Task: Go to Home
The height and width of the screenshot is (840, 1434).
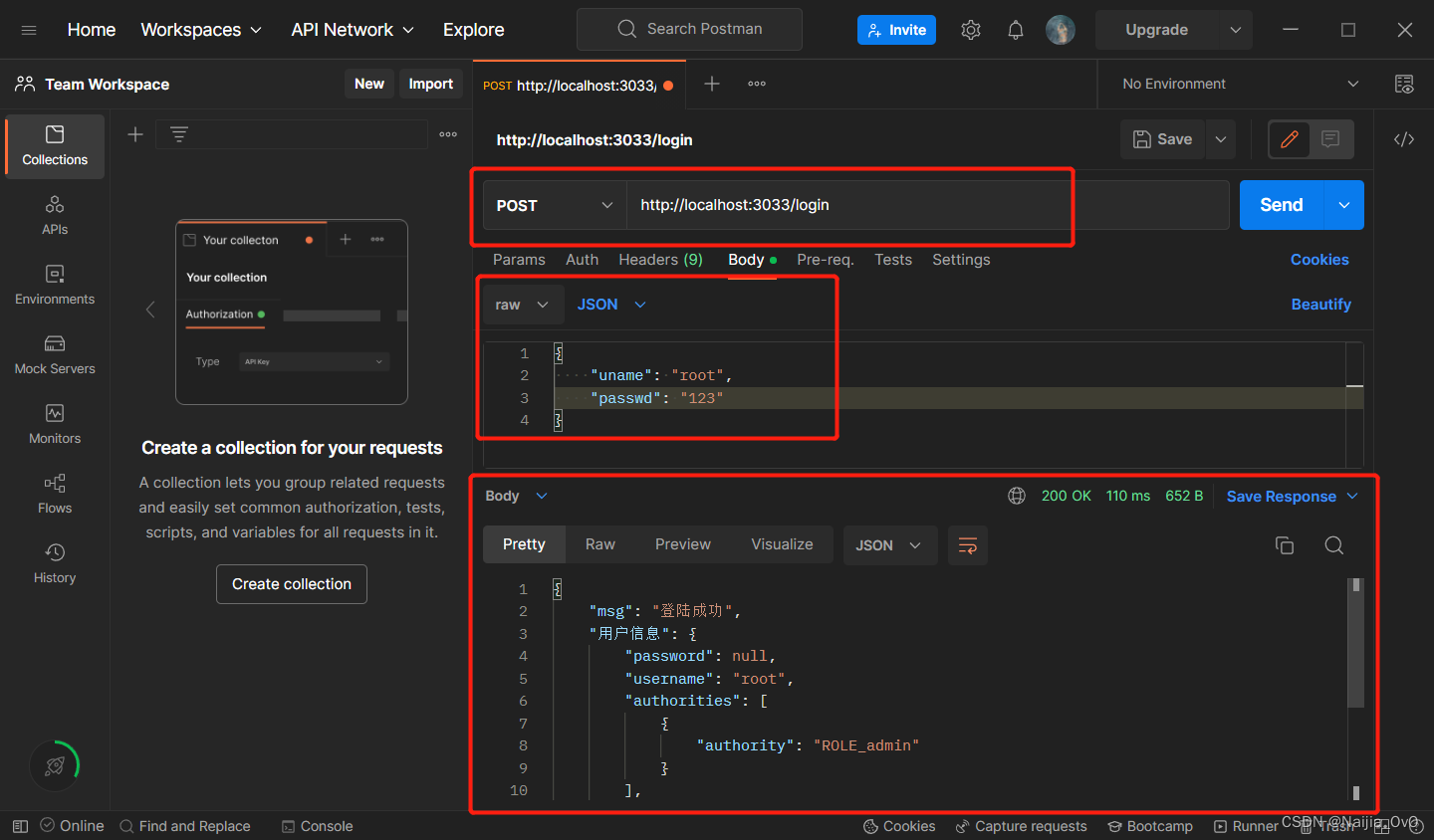Action: click(x=92, y=30)
